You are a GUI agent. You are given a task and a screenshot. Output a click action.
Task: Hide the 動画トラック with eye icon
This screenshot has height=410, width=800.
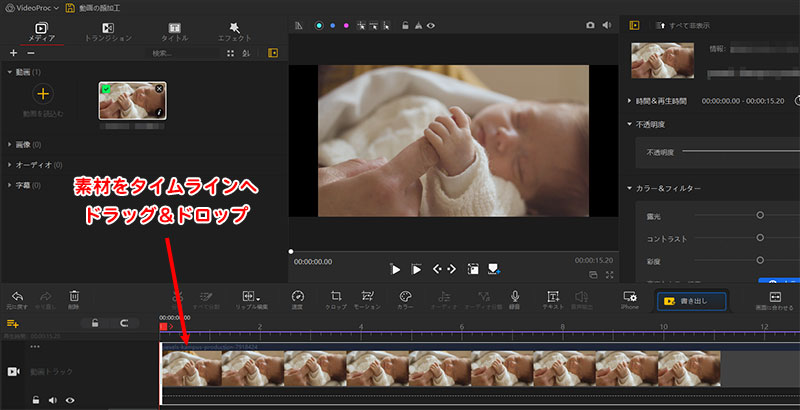pyautogui.click(x=70, y=400)
